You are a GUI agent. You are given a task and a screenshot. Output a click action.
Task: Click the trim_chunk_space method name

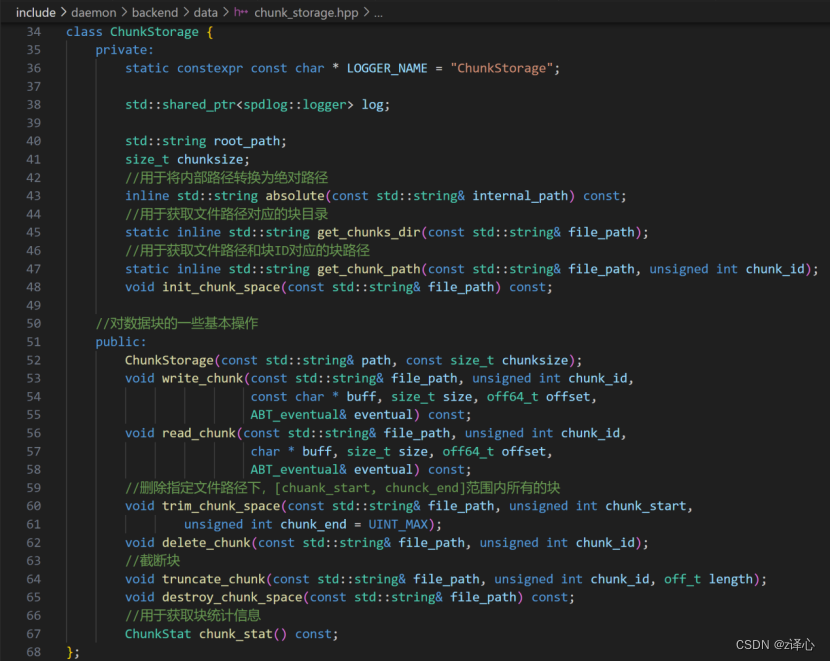[220, 506]
